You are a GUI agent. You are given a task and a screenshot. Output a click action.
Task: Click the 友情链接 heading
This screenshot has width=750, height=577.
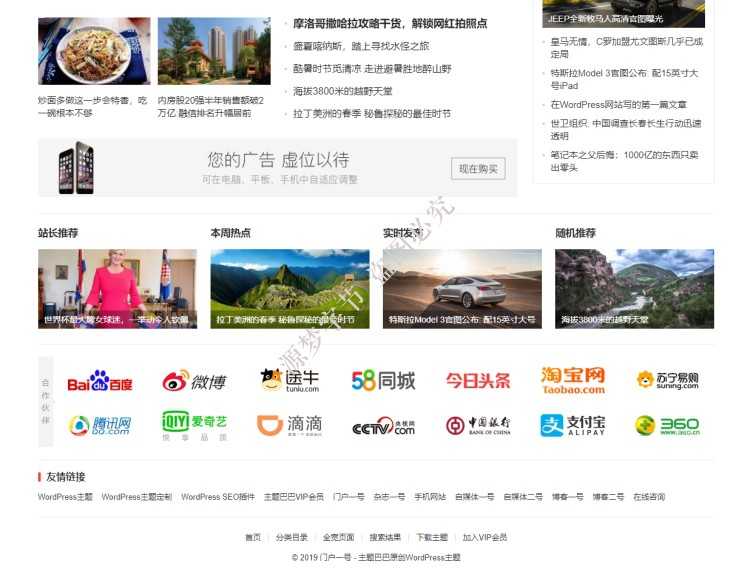[66, 477]
